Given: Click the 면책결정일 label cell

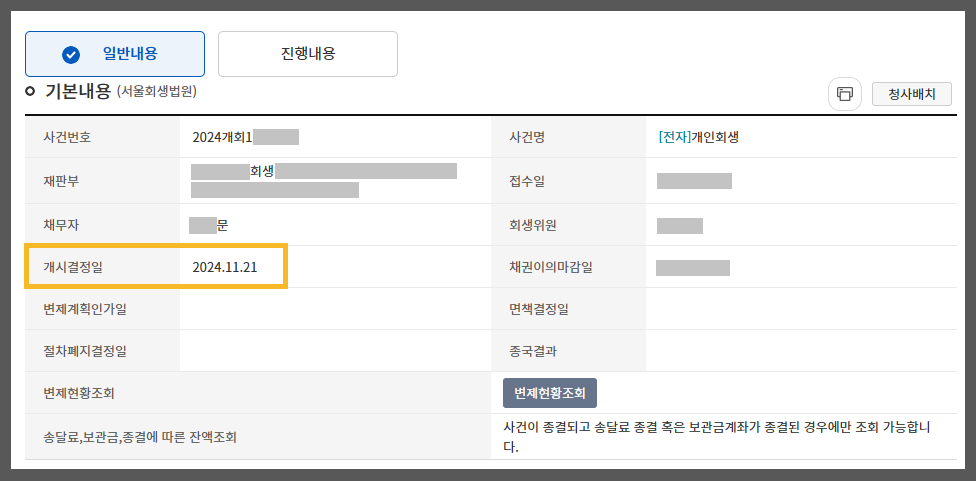Looking at the screenshot, I should (568, 309).
